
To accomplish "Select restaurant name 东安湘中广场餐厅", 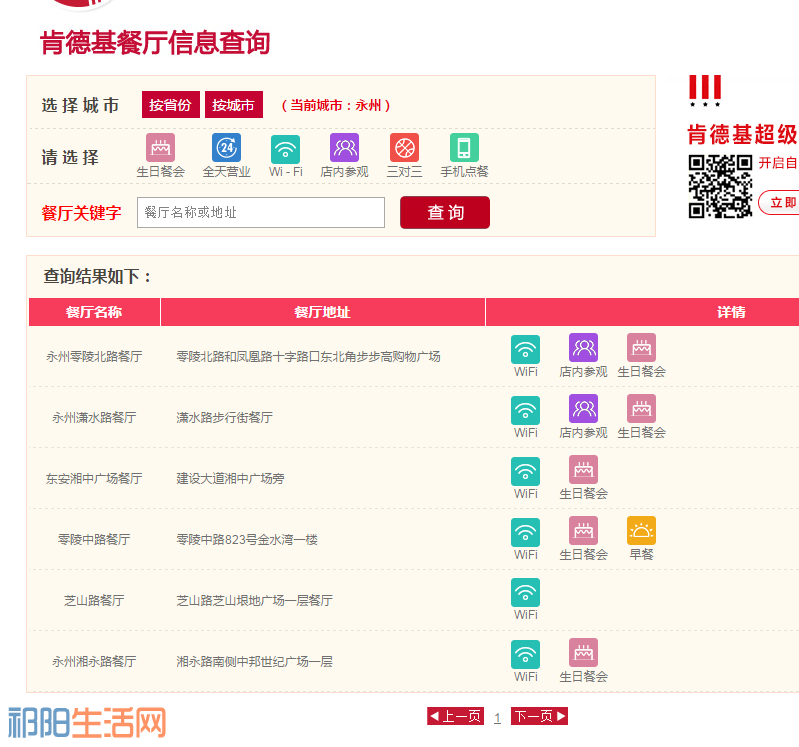I will [x=94, y=479].
